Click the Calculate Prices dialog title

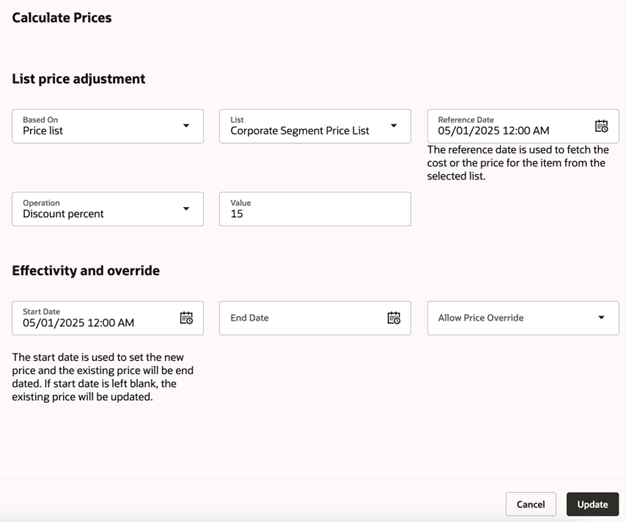coord(62,18)
